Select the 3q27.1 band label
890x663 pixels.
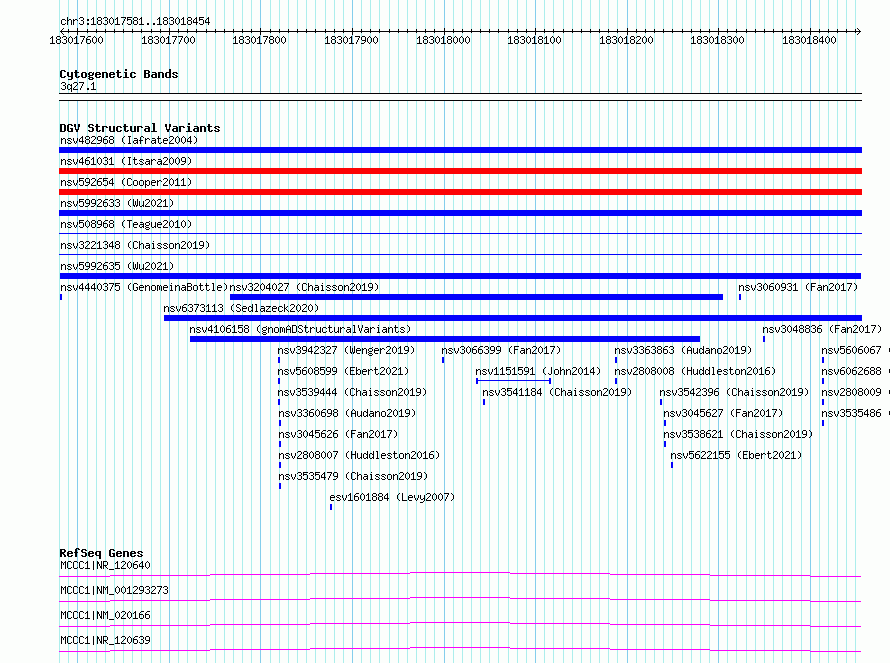pos(78,86)
